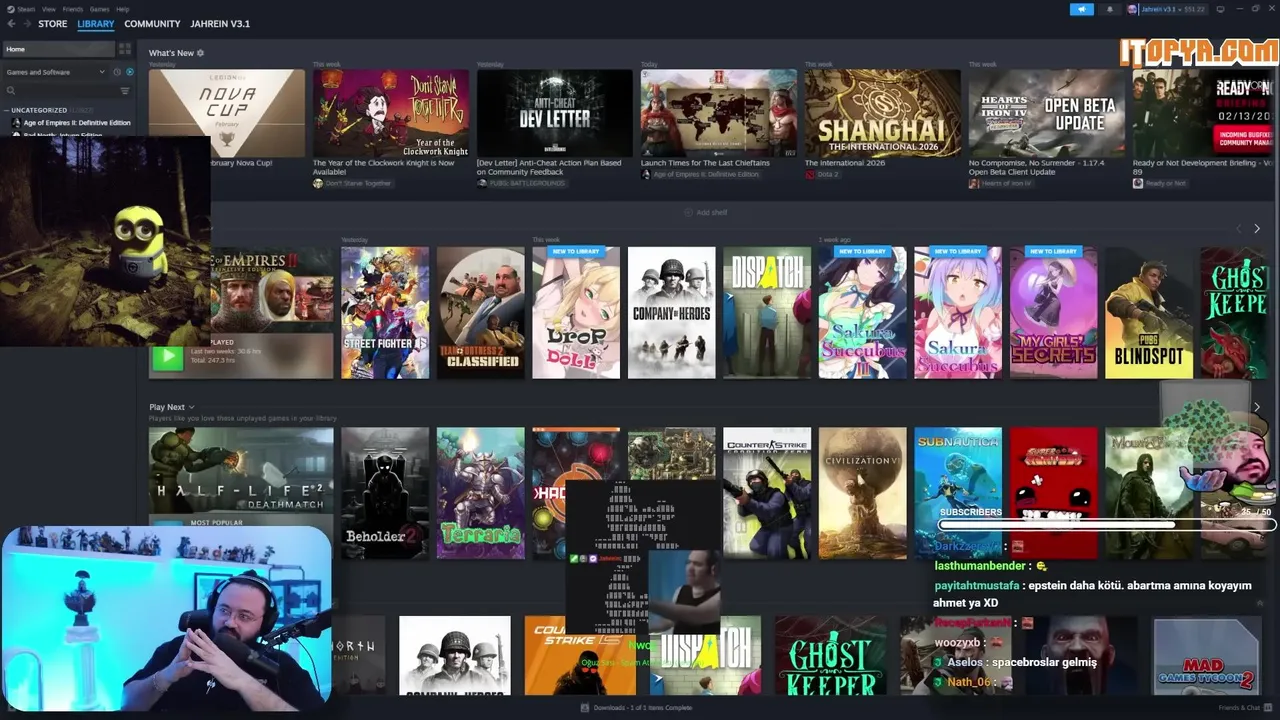This screenshot has height=720, width=1280.
Task: Click the Home button in sidebar
Action: [58, 49]
